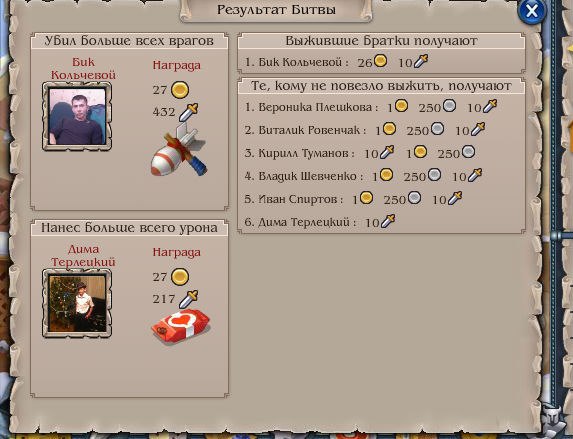Click silver coin in Иван Спиртов row
Screen dimensions: 573x439
point(414,198)
